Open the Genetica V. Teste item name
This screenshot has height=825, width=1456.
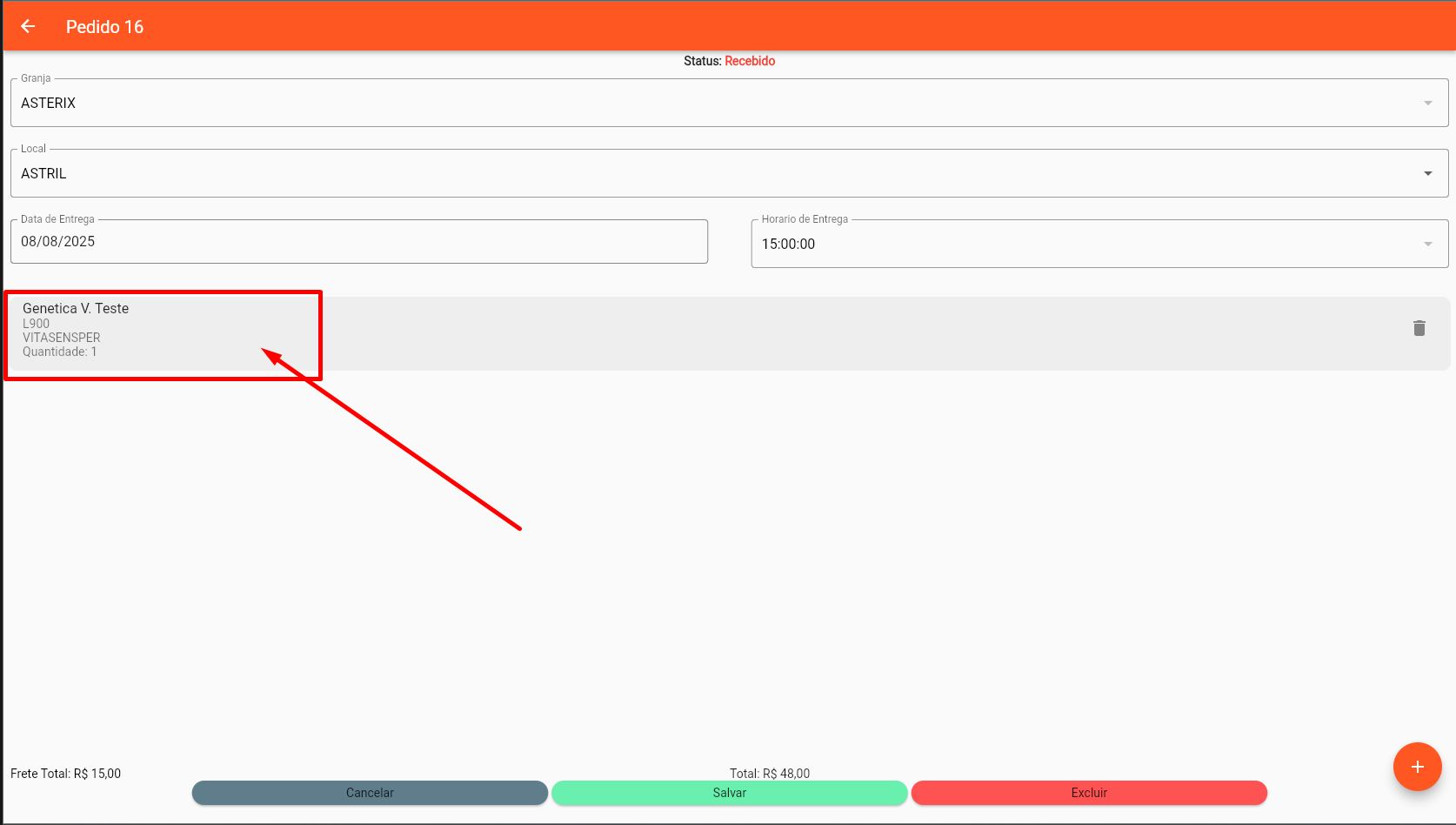pos(76,308)
